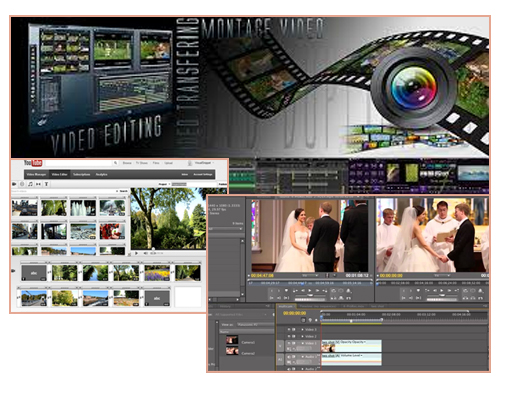Open the Analytics tab
Image resolution: width=508 pixels, height=397 pixels.
tap(102, 174)
